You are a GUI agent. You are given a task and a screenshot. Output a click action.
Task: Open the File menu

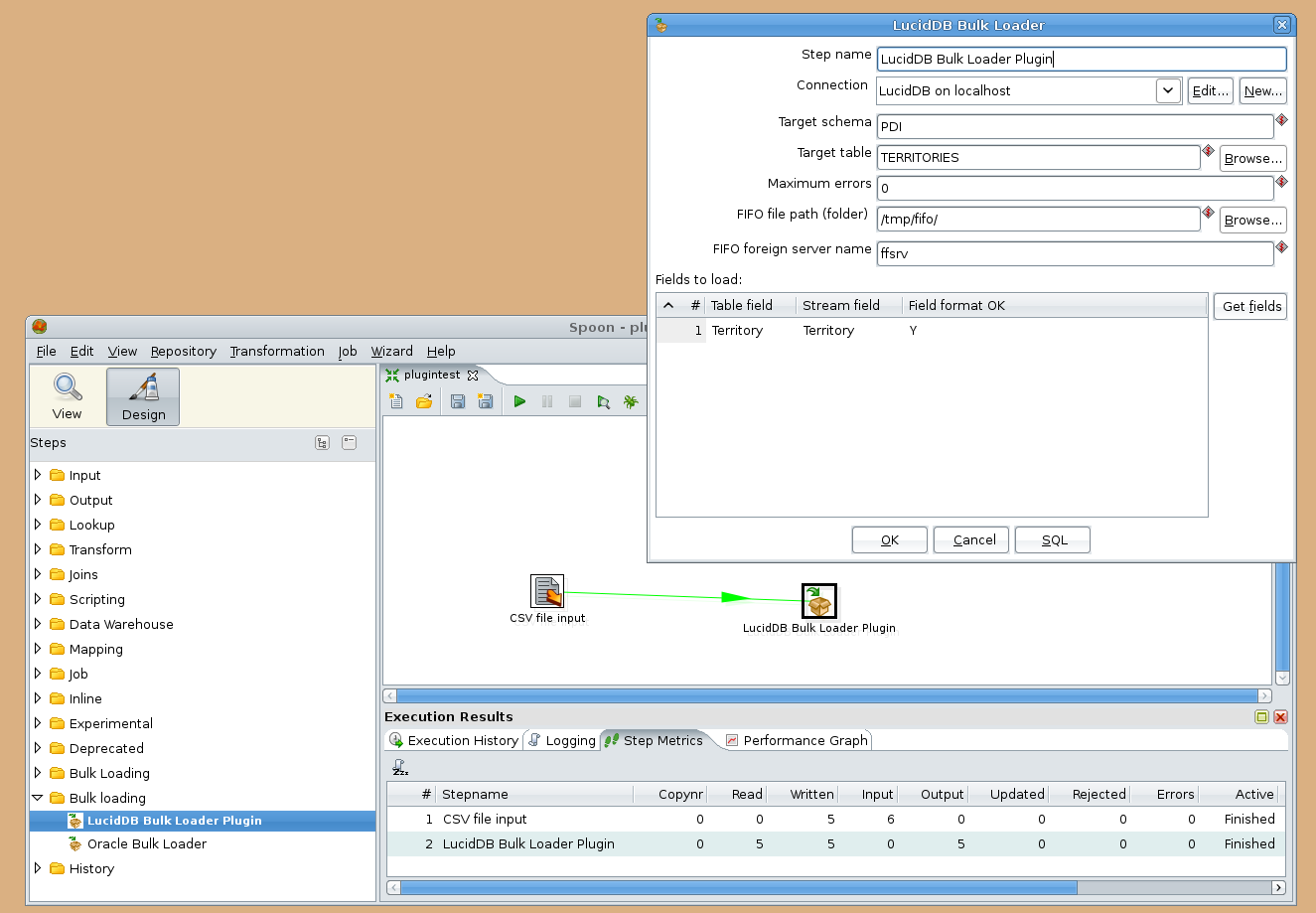click(x=46, y=351)
